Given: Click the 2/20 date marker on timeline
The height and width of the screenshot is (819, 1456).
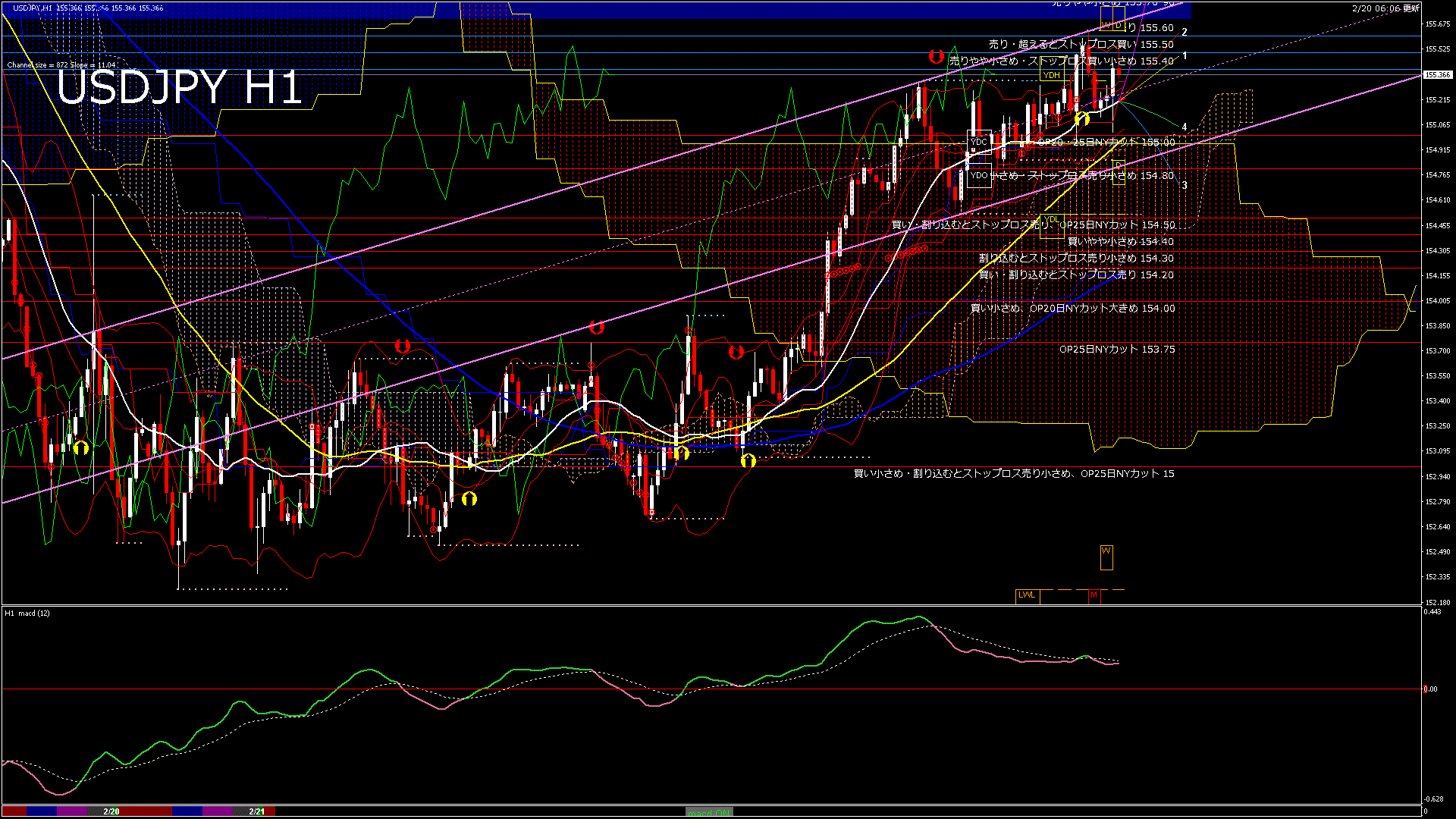Looking at the screenshot, I should click(111, 811).
